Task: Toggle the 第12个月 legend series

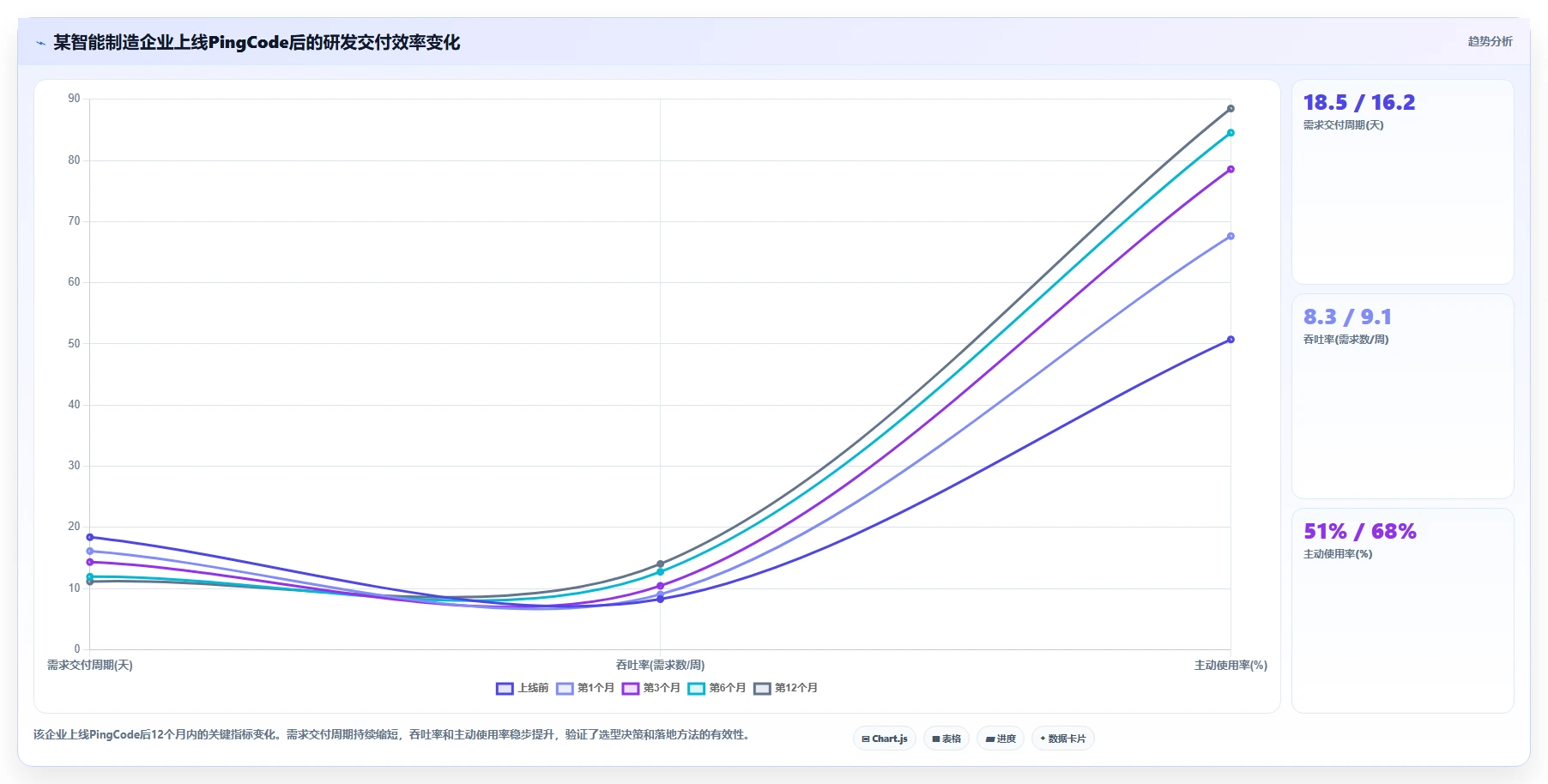Action: (785, 688)
